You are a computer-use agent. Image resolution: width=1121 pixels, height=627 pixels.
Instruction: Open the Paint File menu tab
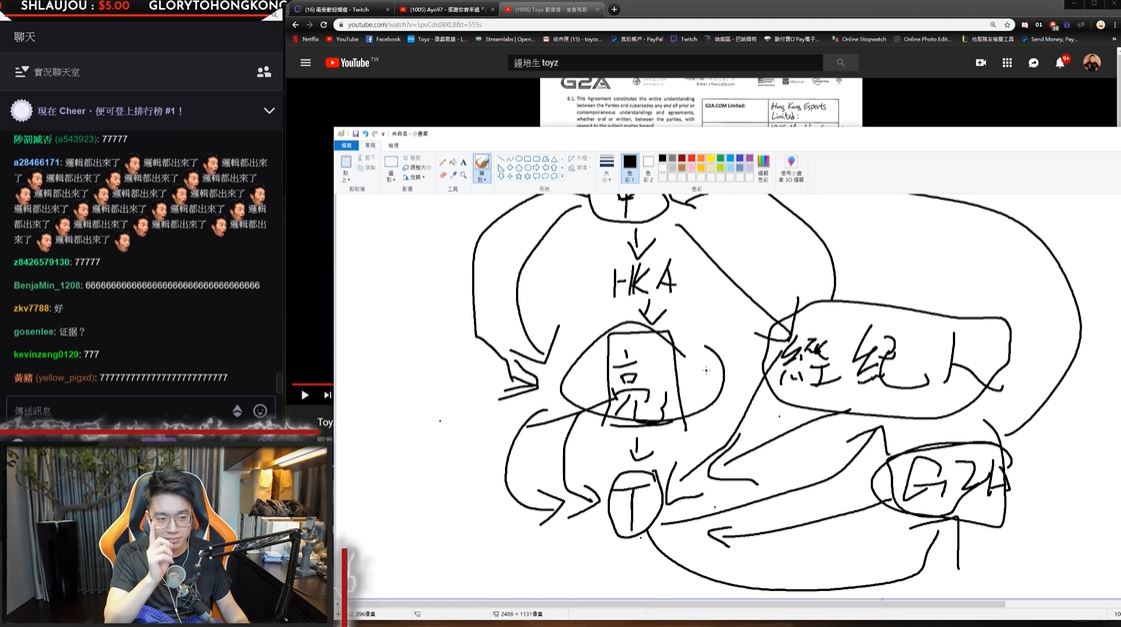pyautogui.click(x=347, y=145)
